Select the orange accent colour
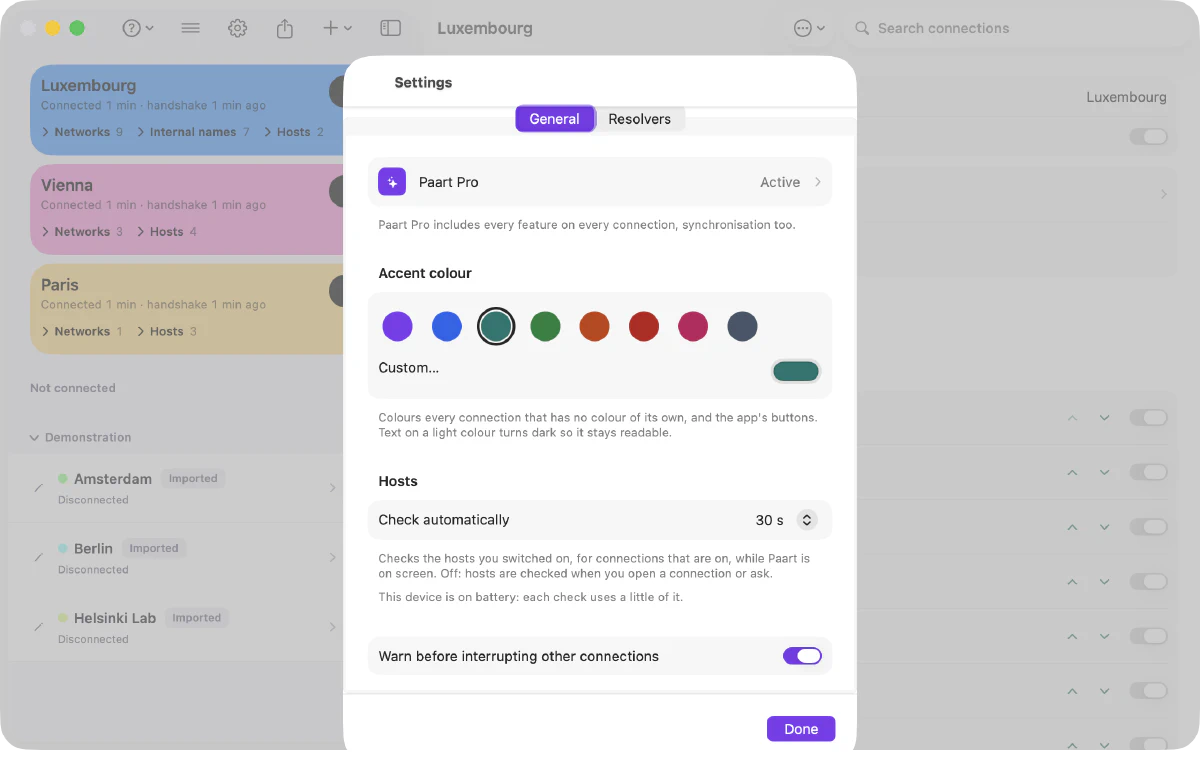Screen dimensions: 1200x763 click(x=594, y=326)
